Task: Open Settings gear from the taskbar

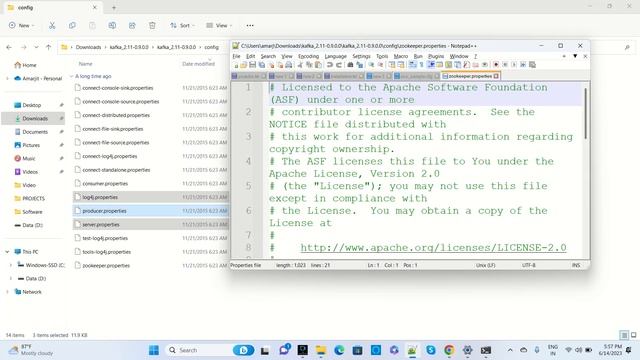Action: pyautogui.click(x=467, y=350)
